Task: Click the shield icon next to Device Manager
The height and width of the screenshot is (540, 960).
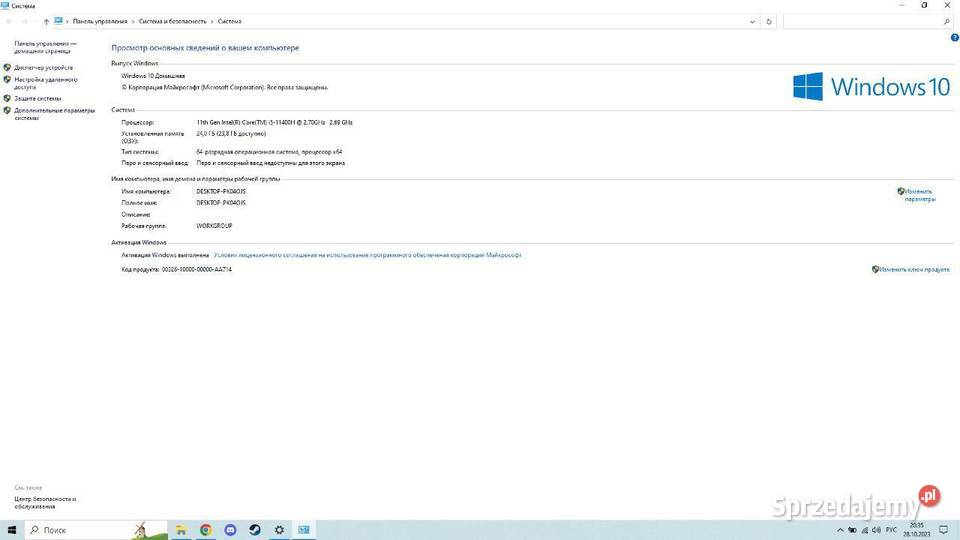Action: (x=7, y=67)
